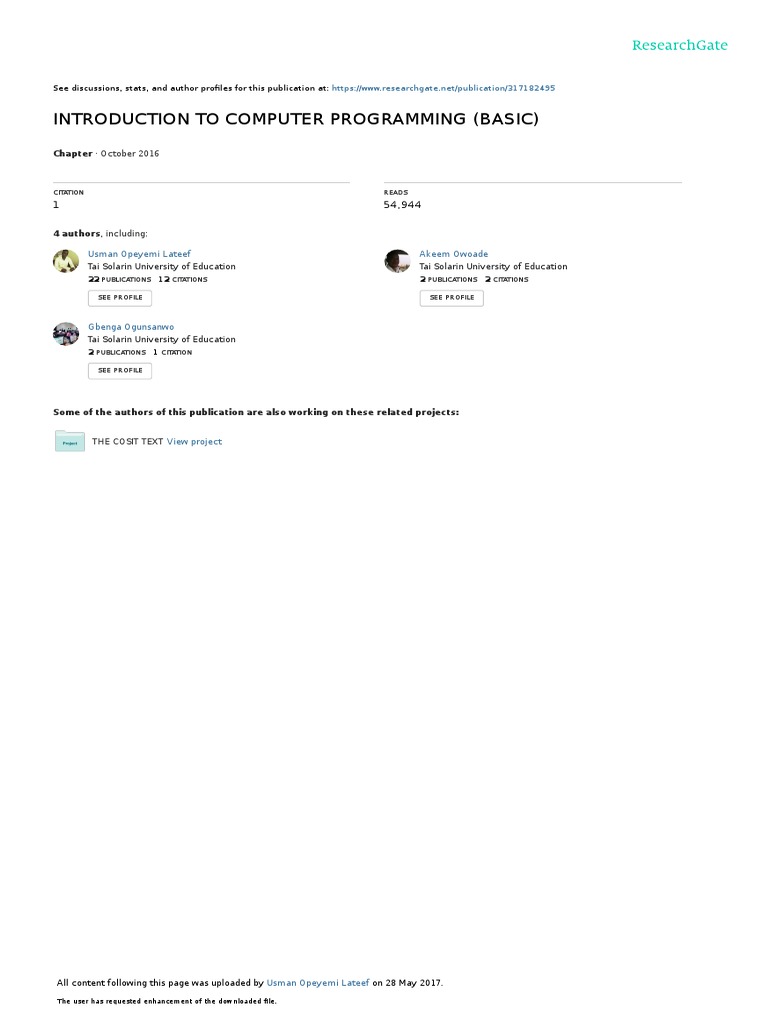Image resolution: width=768 pixels, height=1024 pixels.
Task: Click See Profile button under Gbenga Ogunsanwo
Action: (120, 371)
